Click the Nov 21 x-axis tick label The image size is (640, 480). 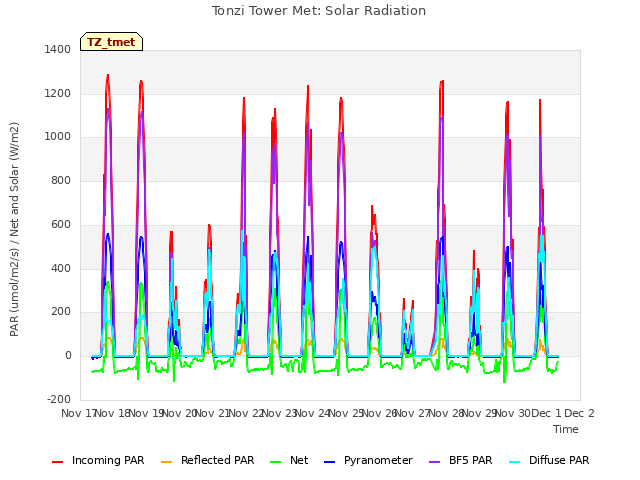click(x=213, y=413)
